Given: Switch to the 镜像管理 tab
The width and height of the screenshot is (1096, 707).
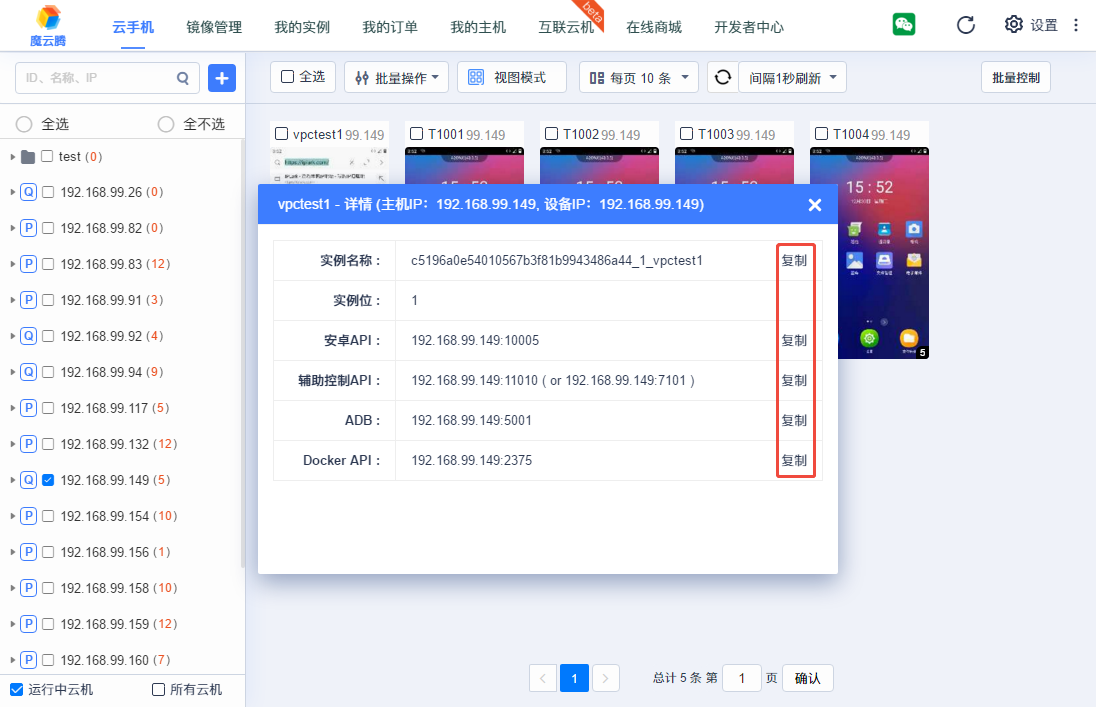Looking at the screenshot, I should (x=214, y=27).
